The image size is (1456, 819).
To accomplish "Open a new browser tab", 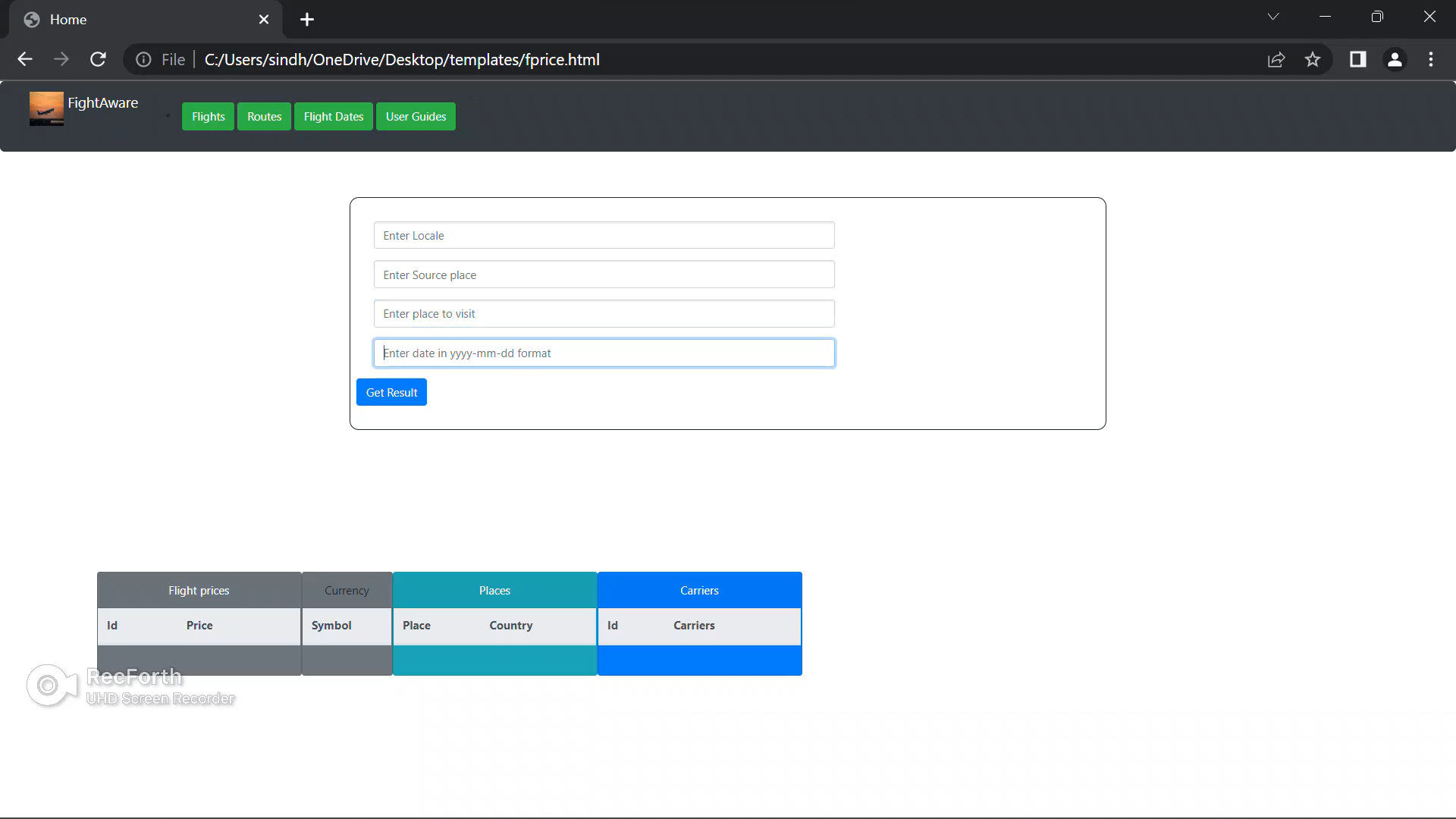I will 306,19.
